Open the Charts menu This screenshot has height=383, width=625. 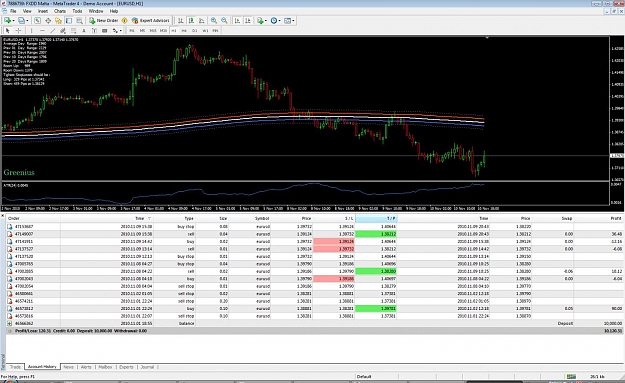coord(60,11)
